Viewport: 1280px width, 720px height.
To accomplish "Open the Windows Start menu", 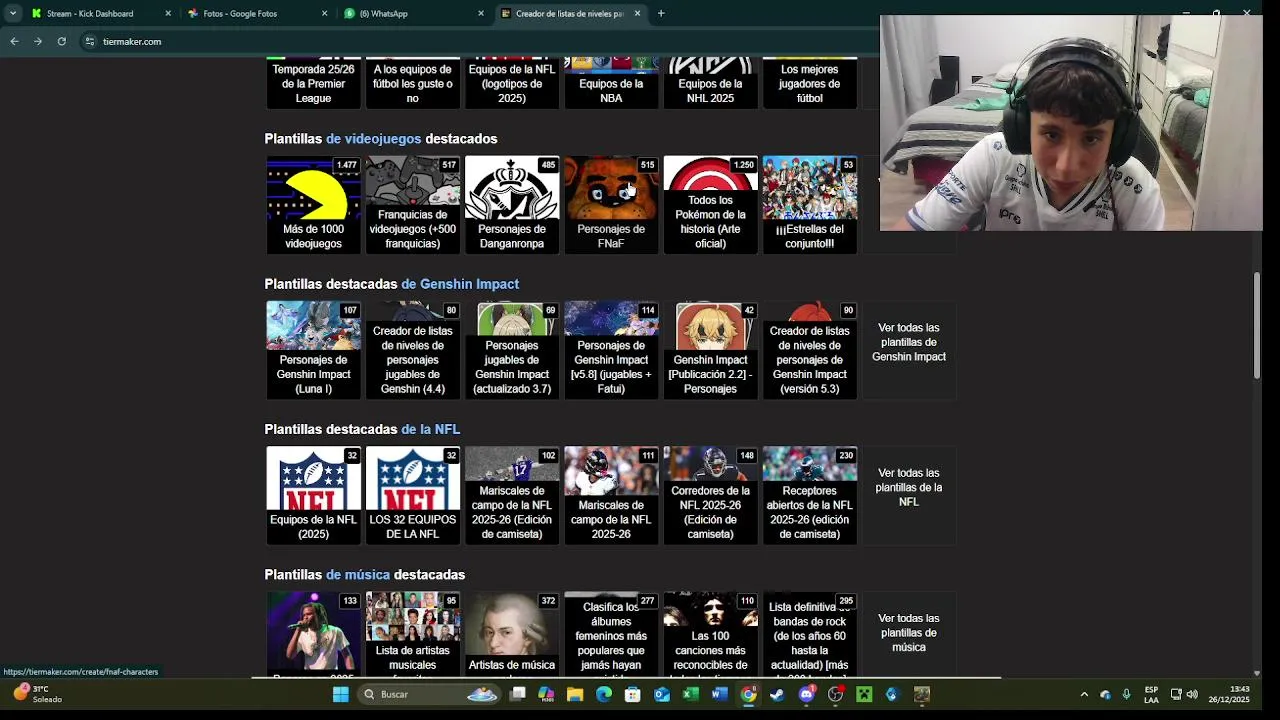I will (x=340, y=694).
